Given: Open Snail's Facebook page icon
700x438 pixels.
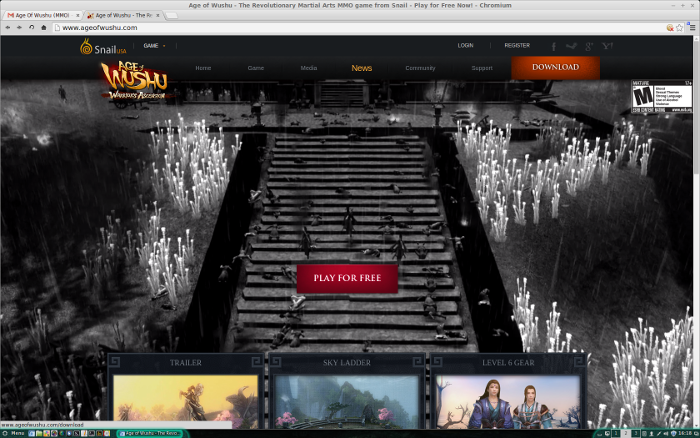Looking at the screenshot, I should coord(554,46).
